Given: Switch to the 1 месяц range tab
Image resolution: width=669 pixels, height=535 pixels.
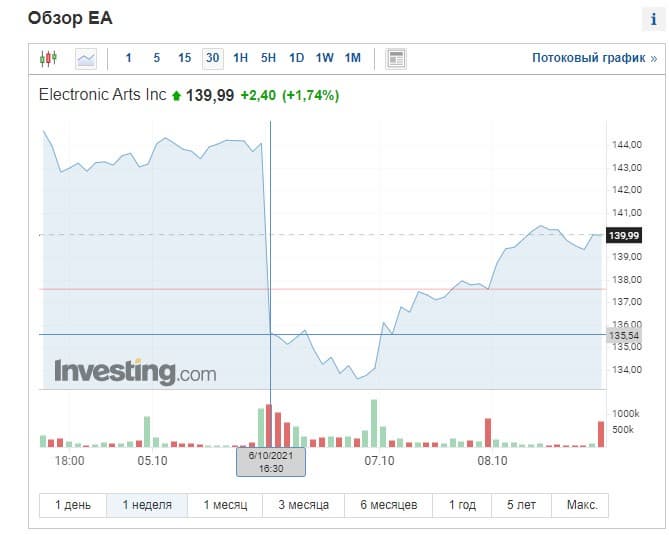Looking at the screenshot, I should pyautogui.click(x=225, y=505).
